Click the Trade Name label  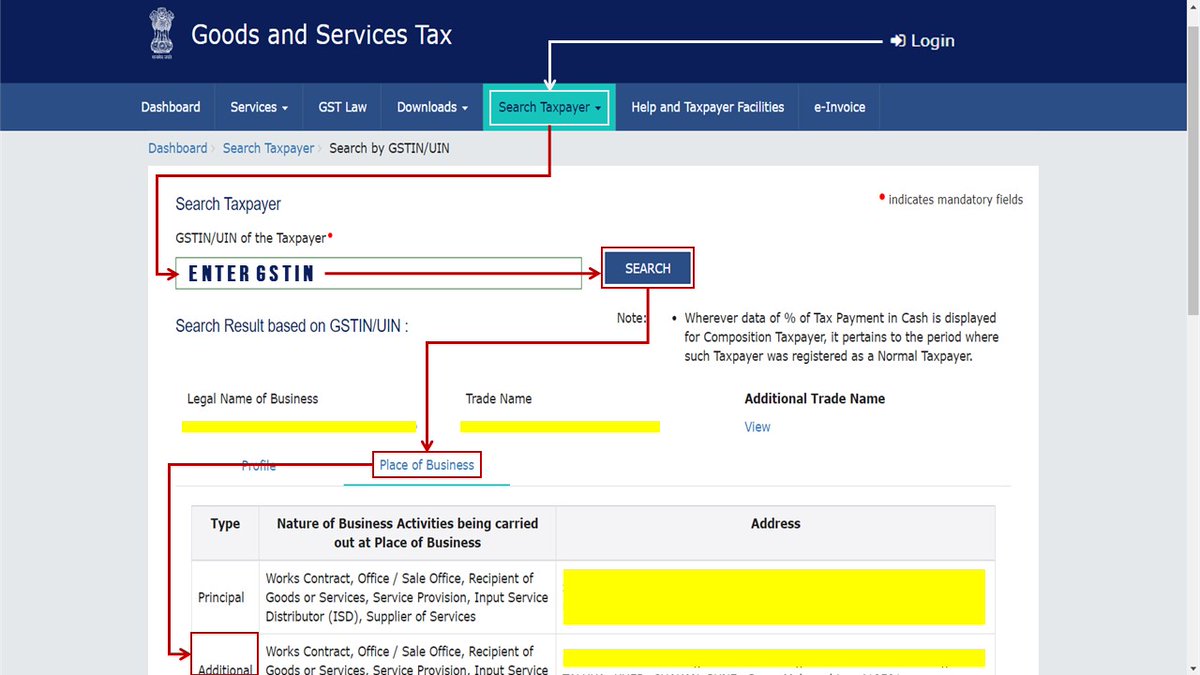pos(498,399)
